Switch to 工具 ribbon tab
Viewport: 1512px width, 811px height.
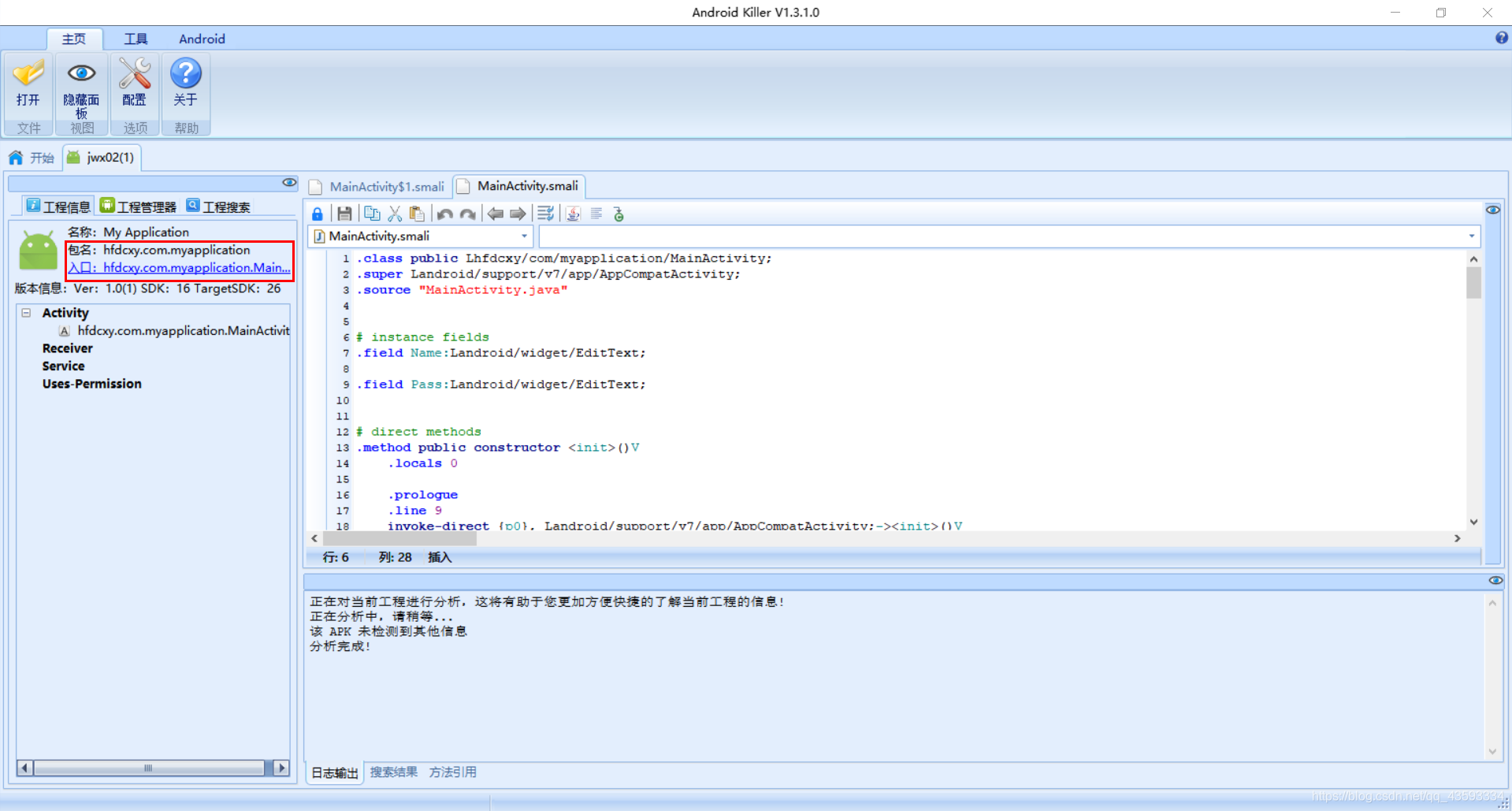[x=136, y=39]
